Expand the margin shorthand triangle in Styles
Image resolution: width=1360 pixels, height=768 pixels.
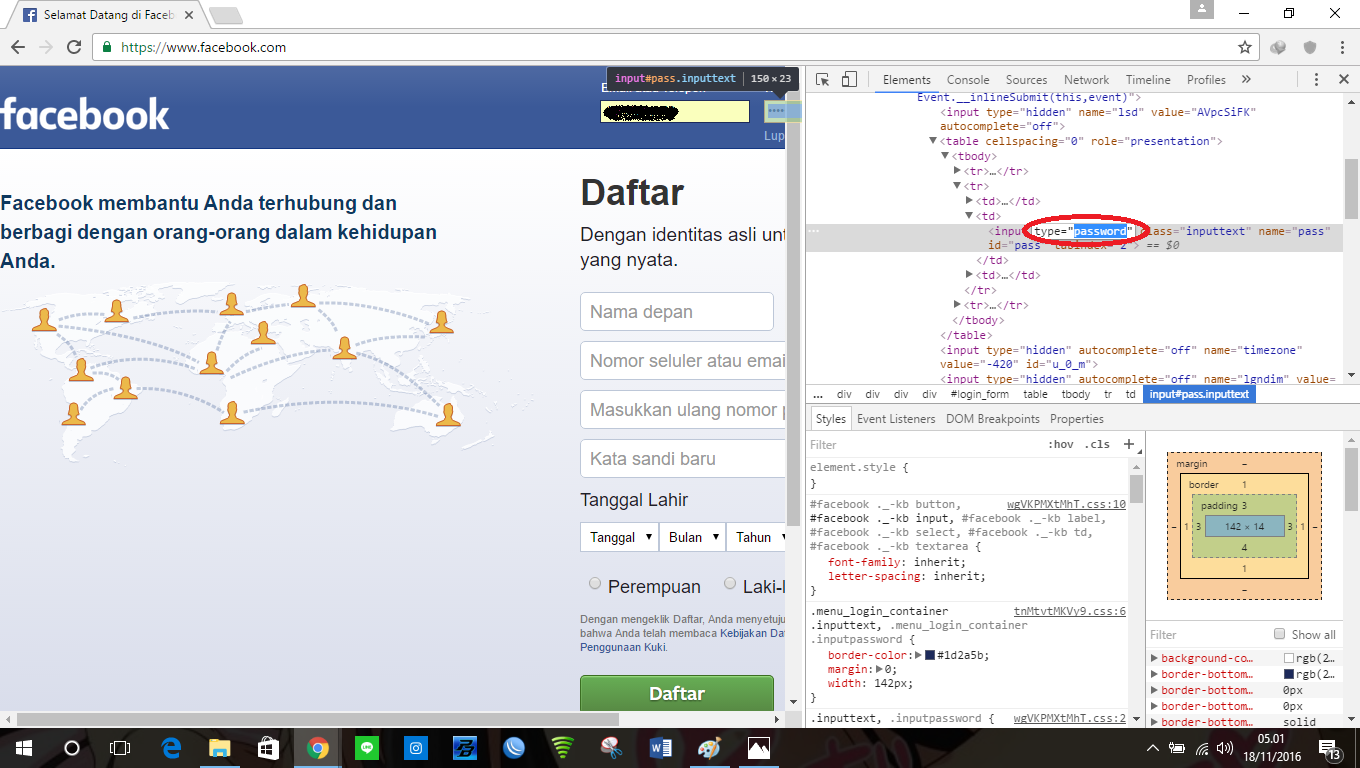(x=880, y=669)
